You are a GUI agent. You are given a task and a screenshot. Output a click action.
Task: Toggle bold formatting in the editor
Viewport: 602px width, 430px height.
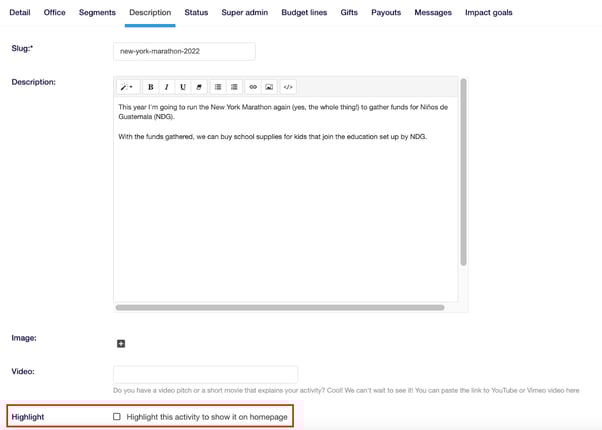(x=151, y=87)
